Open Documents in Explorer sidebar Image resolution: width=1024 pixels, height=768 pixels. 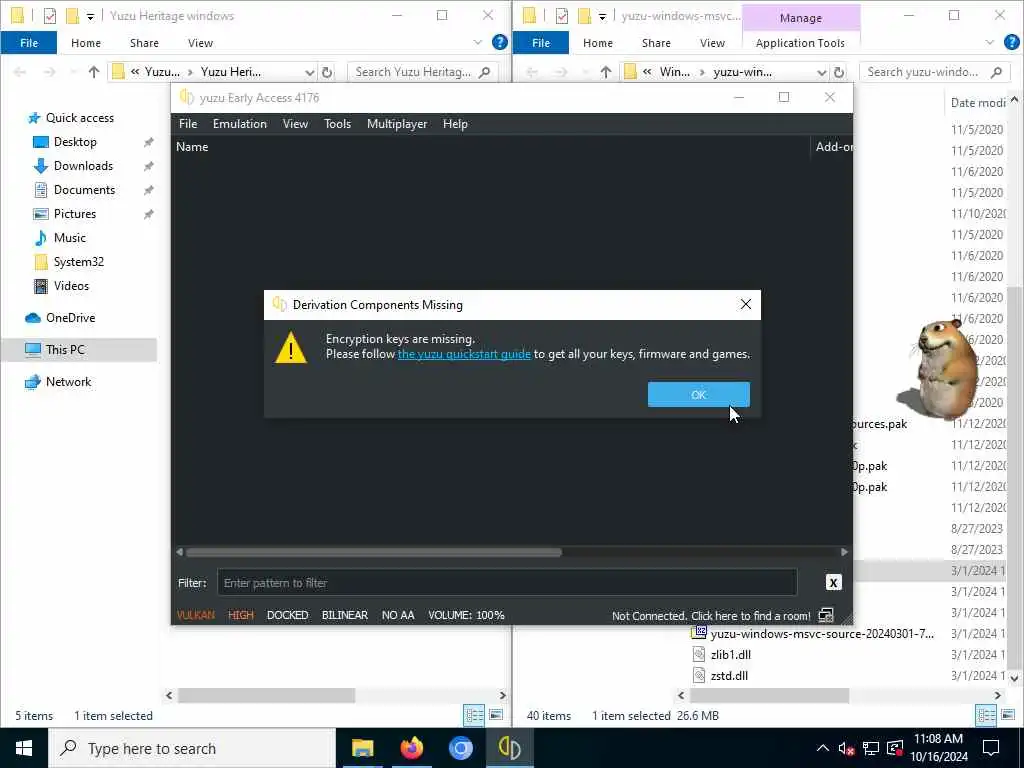pos(84,190)
